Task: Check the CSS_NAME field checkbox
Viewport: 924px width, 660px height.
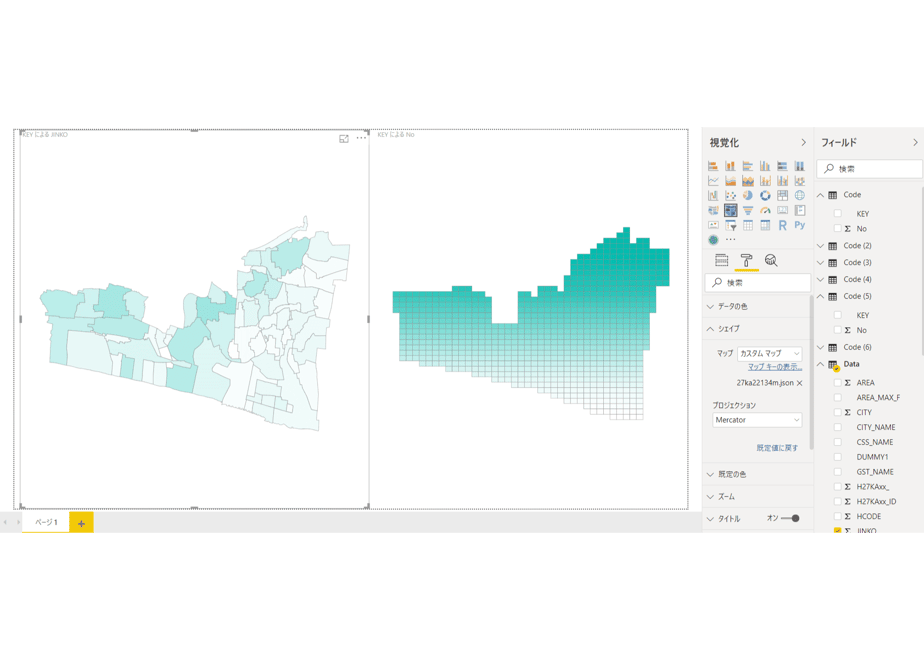Action: (x=837, y=442)
